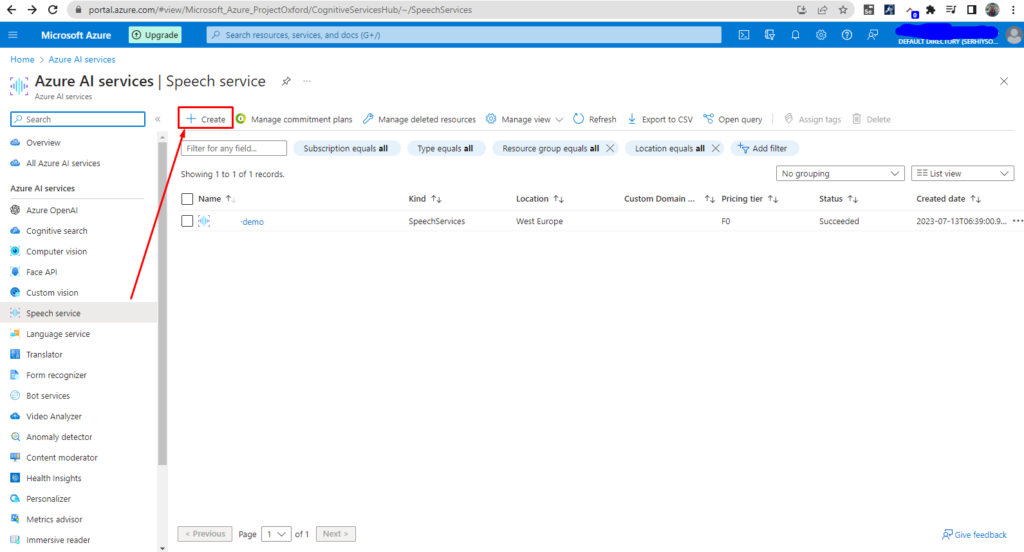Go to Home breadcrumb link
Screen dimensions: 1024x552
[22, 59]
